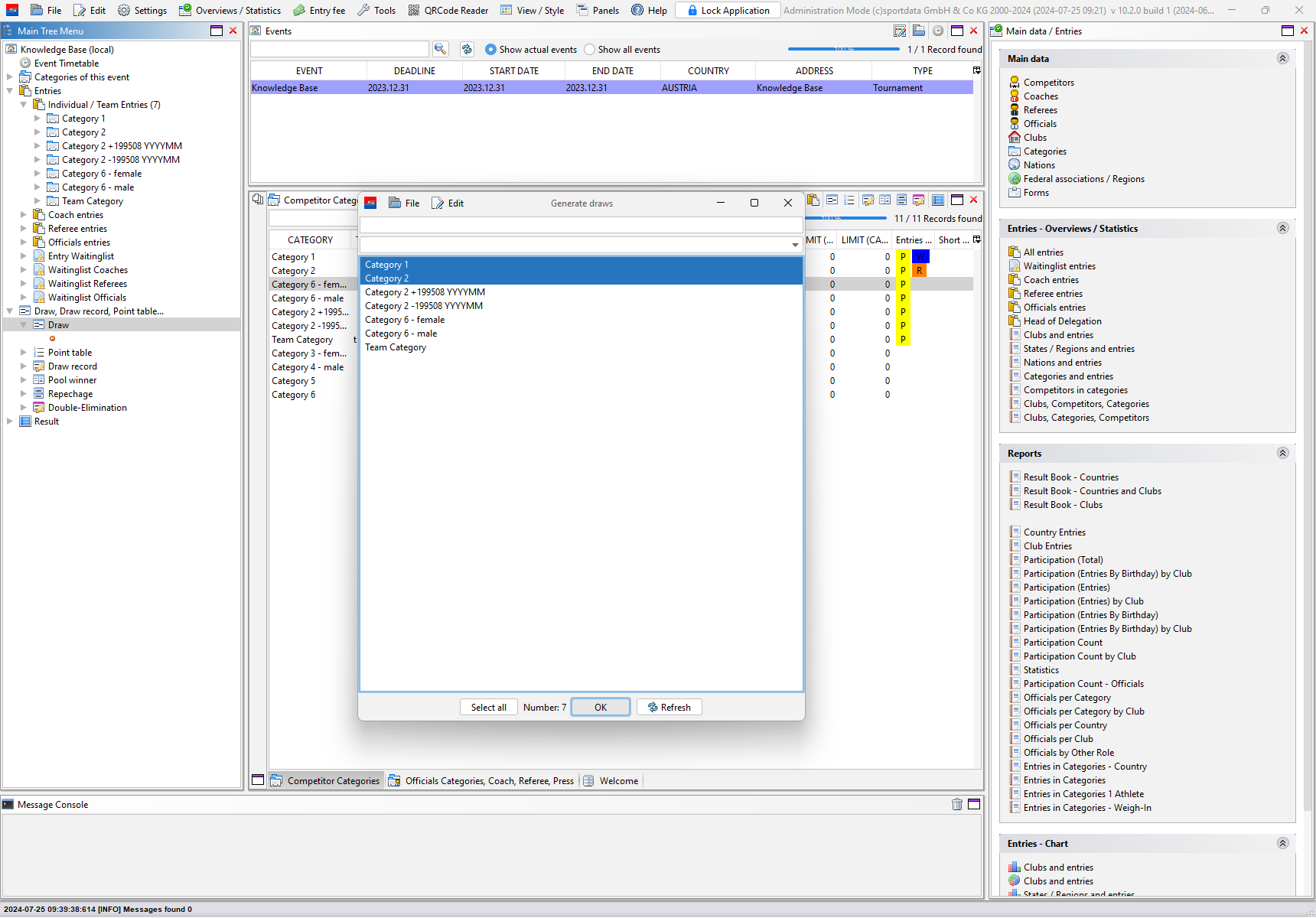Open the Settings menu in the main menu bar
Viewport: 1316px width, 918px height.
pos(142,10)
